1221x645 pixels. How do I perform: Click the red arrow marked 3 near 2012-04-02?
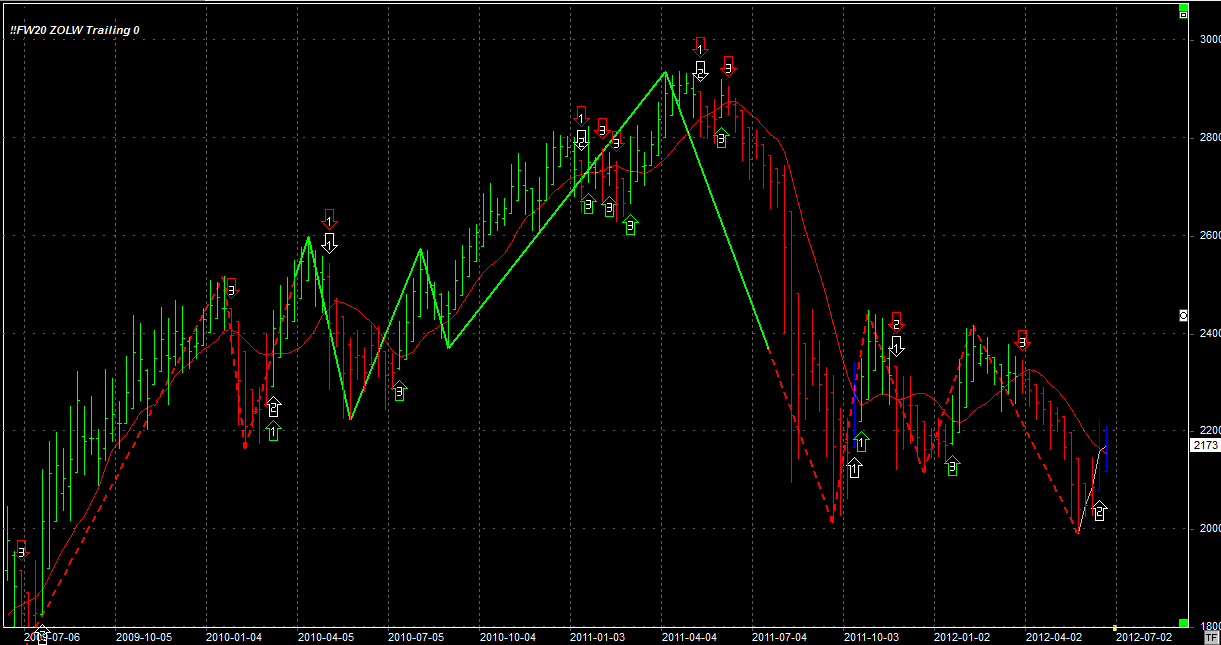click(1022, 339)
